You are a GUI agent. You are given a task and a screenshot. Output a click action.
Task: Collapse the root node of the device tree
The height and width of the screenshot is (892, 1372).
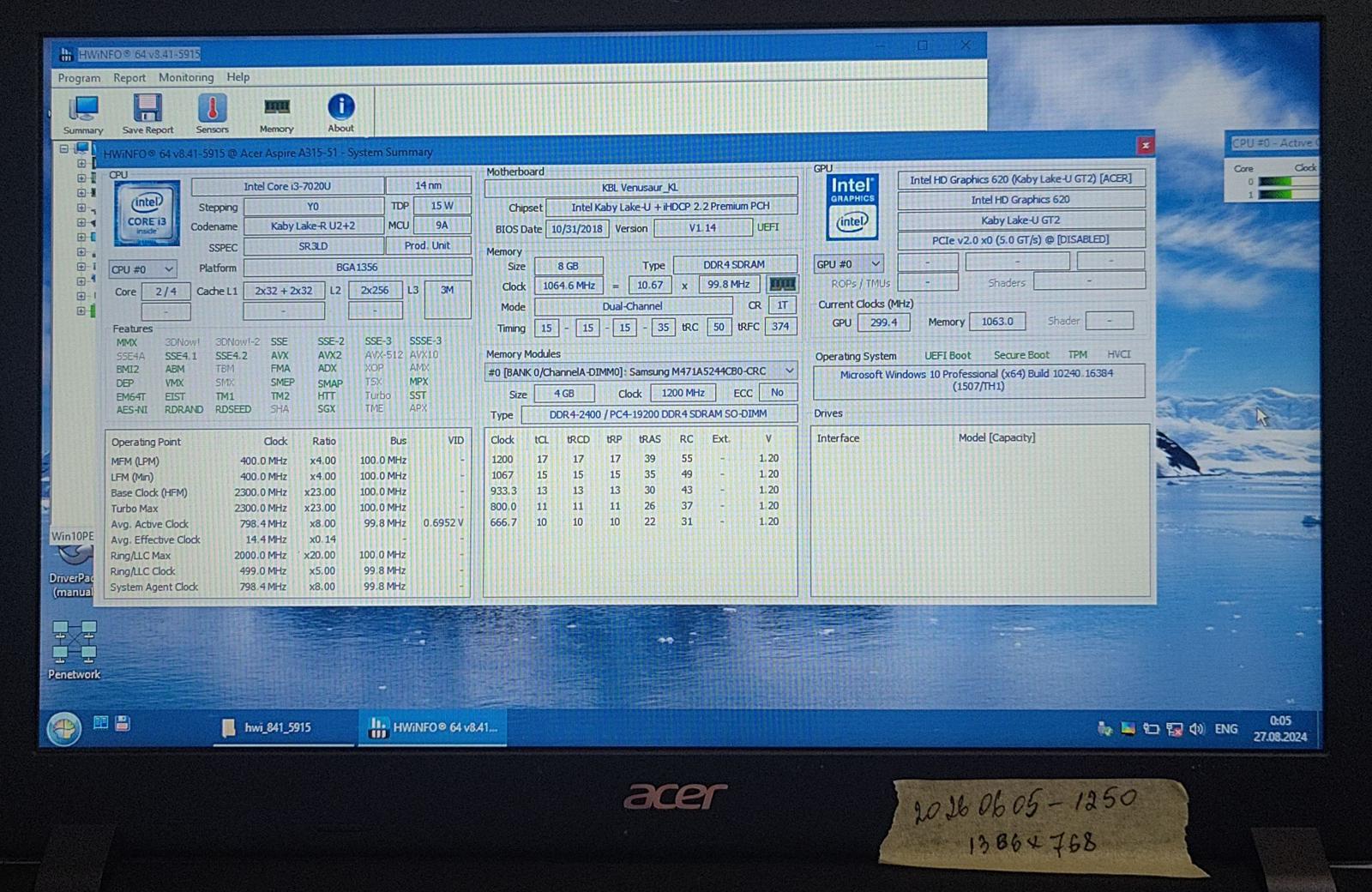(x=63, y=149)
